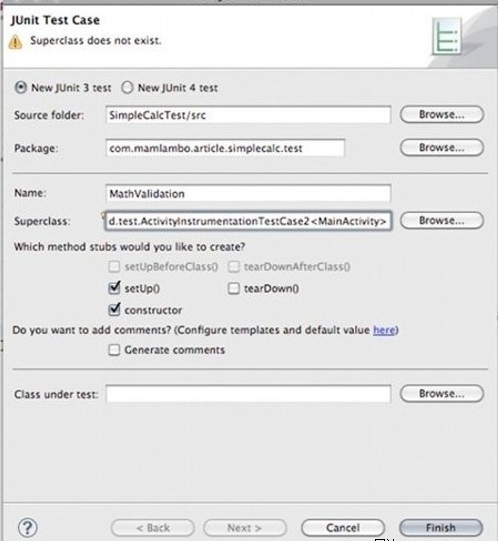The image size is (498, 541).
Task: Select New JUnit 4 test radio button
Action: 127,88
